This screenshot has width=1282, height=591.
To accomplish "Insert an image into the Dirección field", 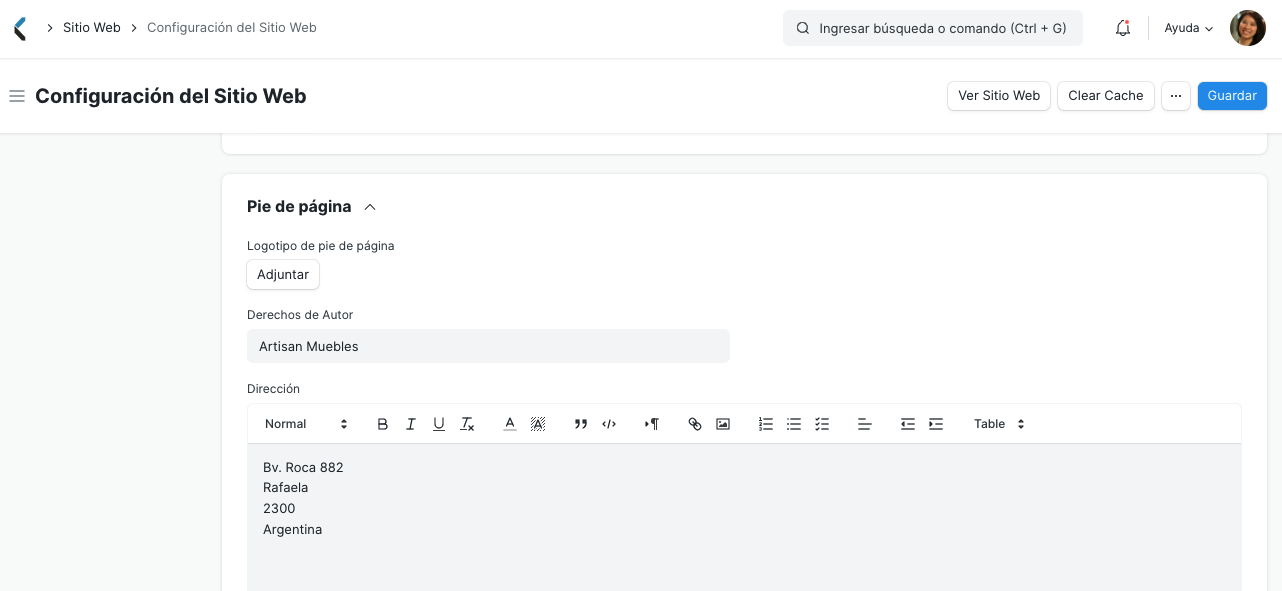I will coord(723,423).
